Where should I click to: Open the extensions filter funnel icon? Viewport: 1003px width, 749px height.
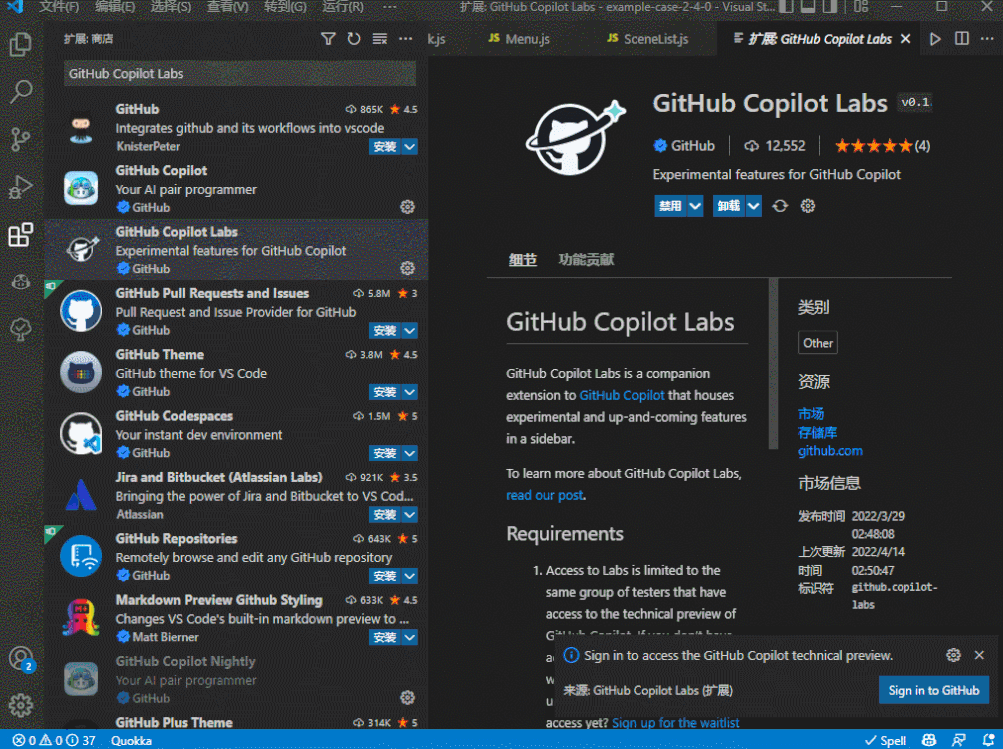tap(328, 38)
